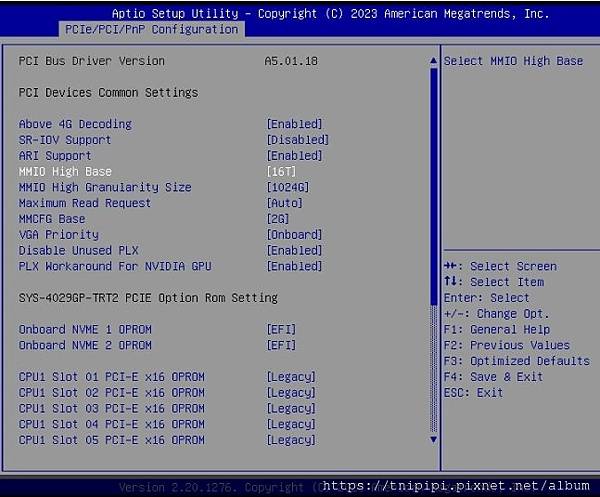This screenshot has width=600, height=497.
Task: Click the vertical scrollbar thumb
Action: click(x=433, y=180)
